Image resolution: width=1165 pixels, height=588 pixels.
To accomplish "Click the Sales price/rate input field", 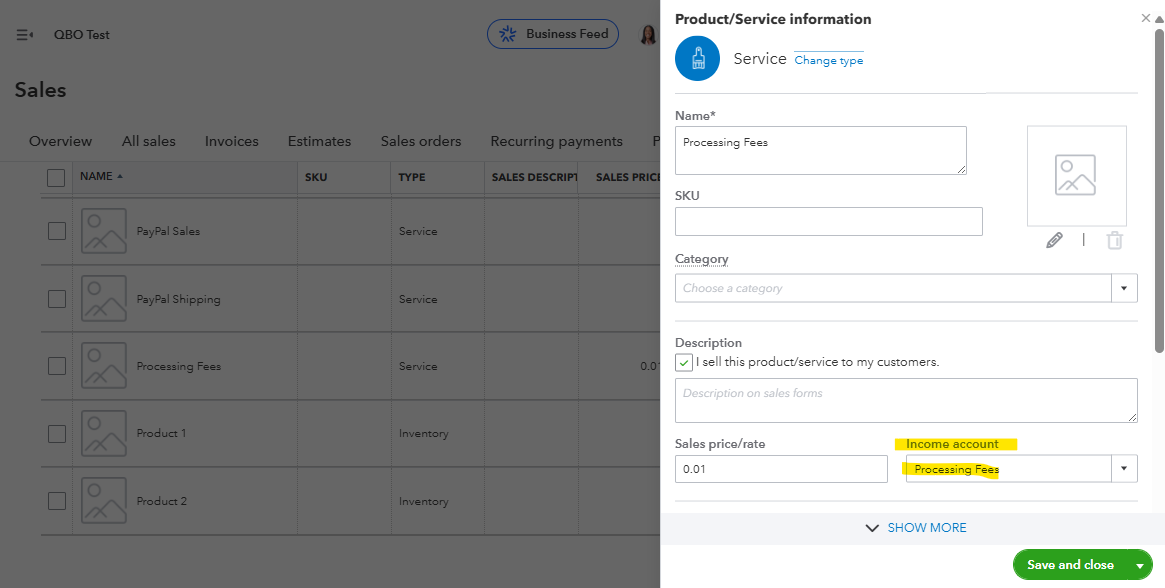I will click(x=780, y=469).
